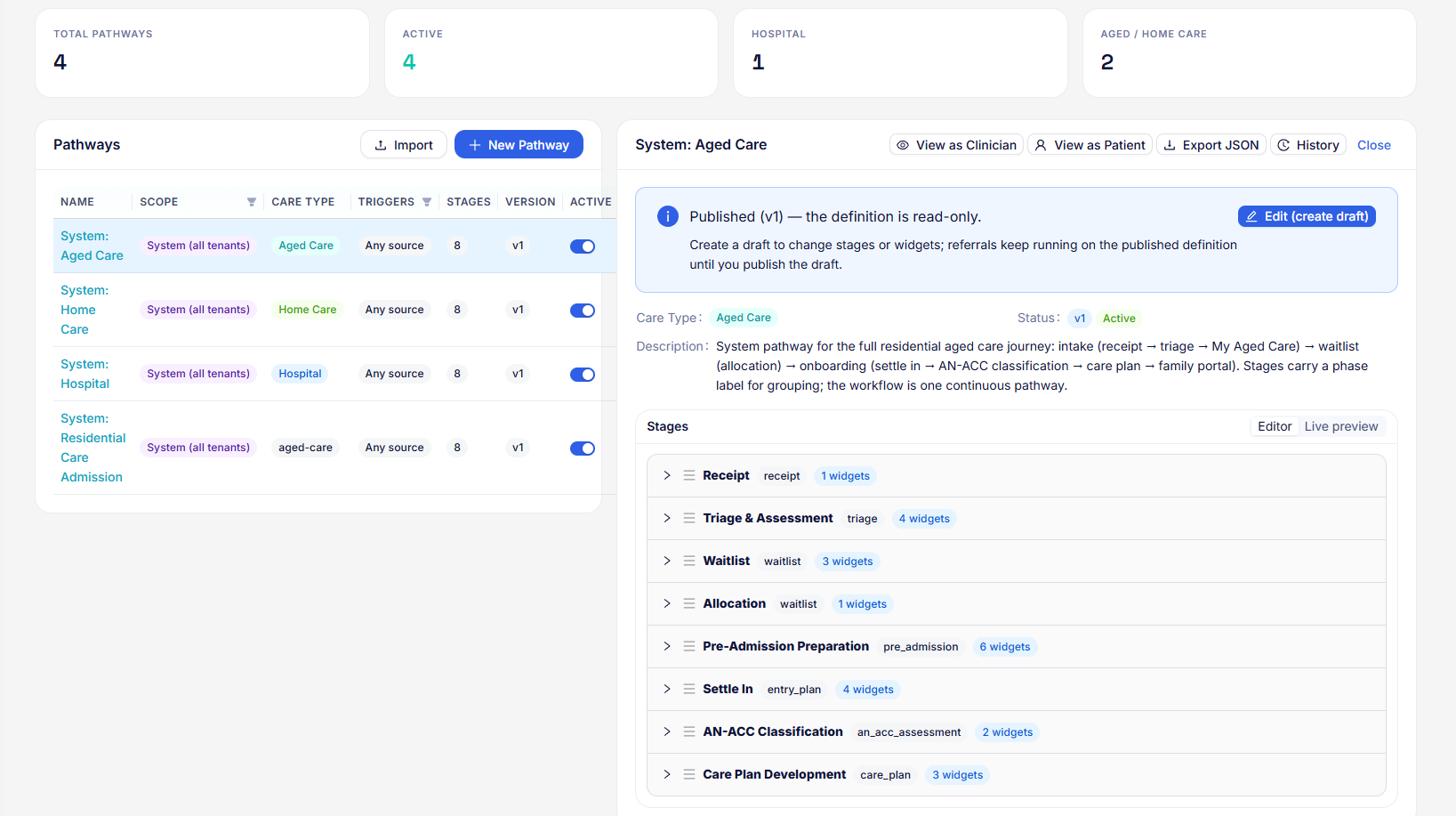Open System: Residential Care Admission pathway
This screenshot has width=1456, height=816.
coord(93,448)
